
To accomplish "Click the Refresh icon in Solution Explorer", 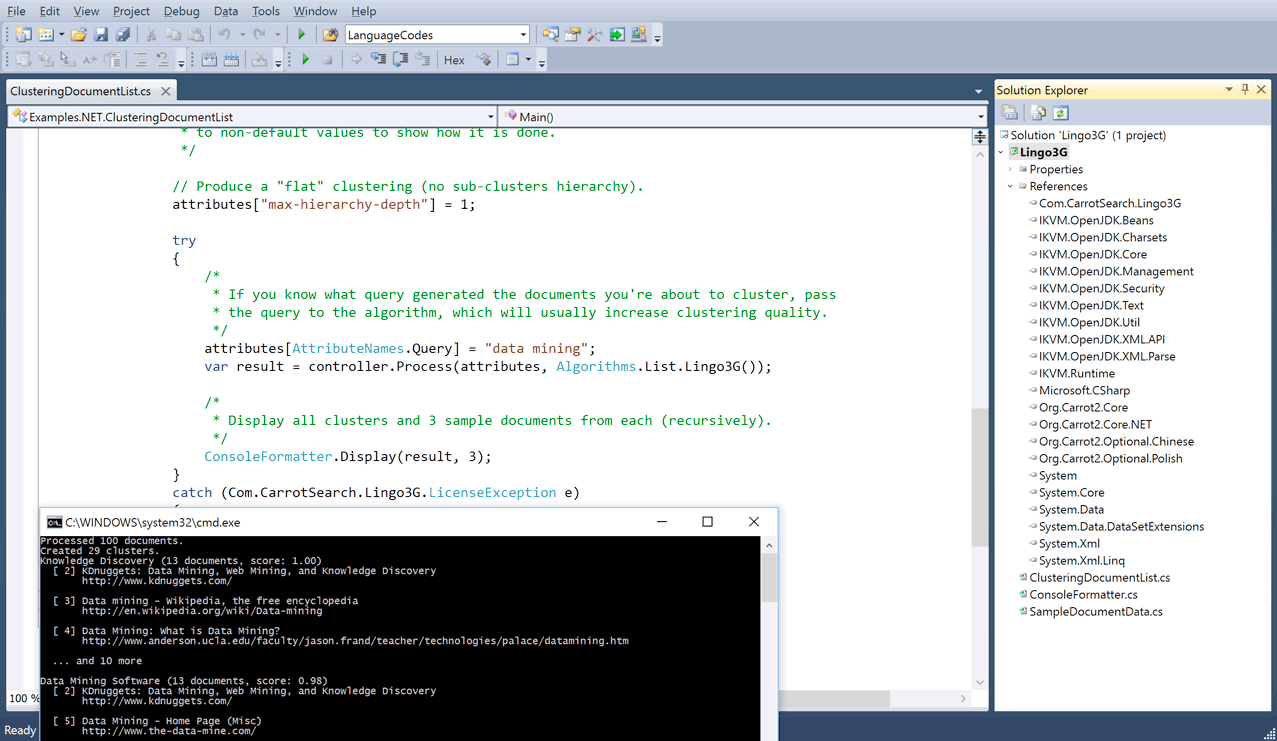I will pos(1061,113).
